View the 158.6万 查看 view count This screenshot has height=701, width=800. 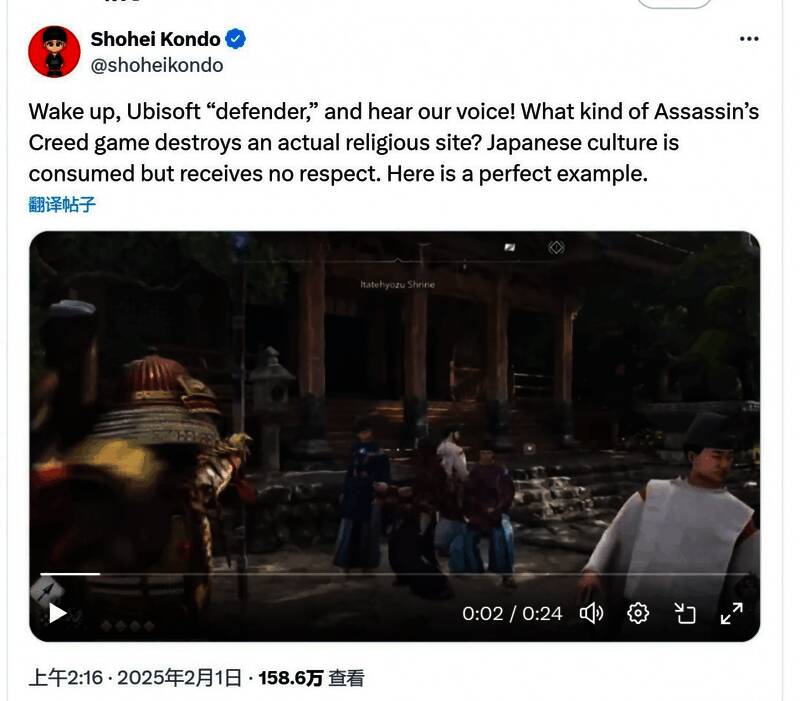311,678
